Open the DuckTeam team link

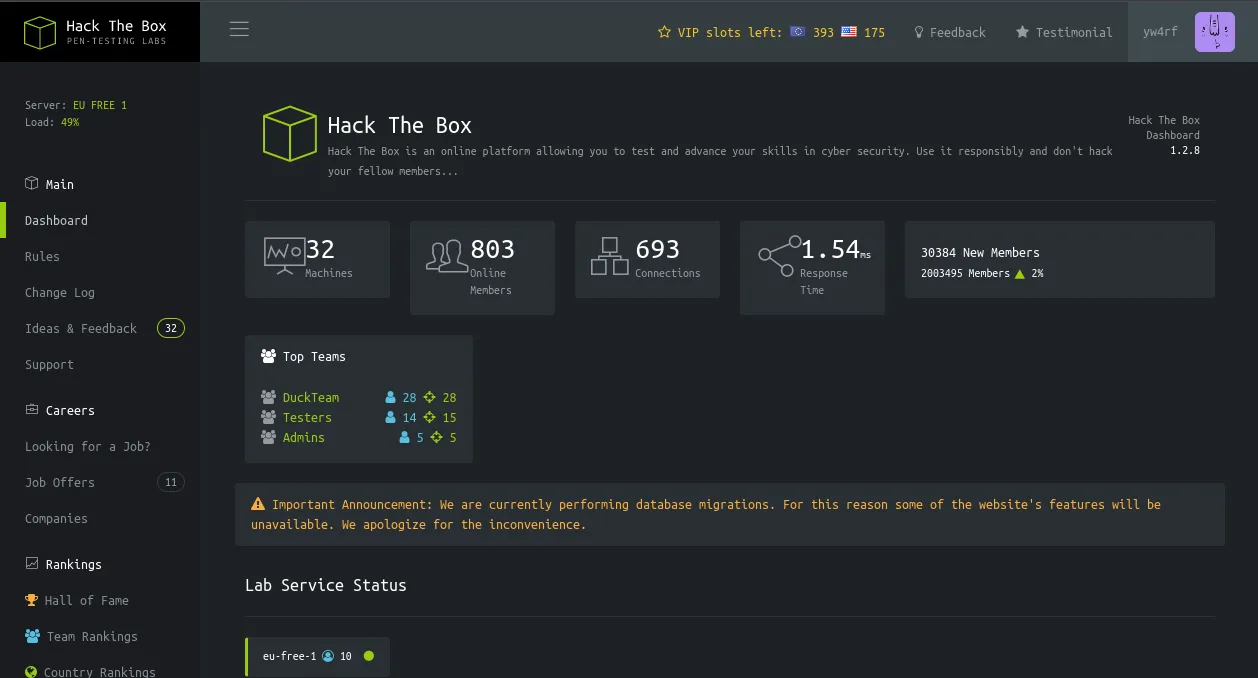pyautogui.click(x=310, y=397)
